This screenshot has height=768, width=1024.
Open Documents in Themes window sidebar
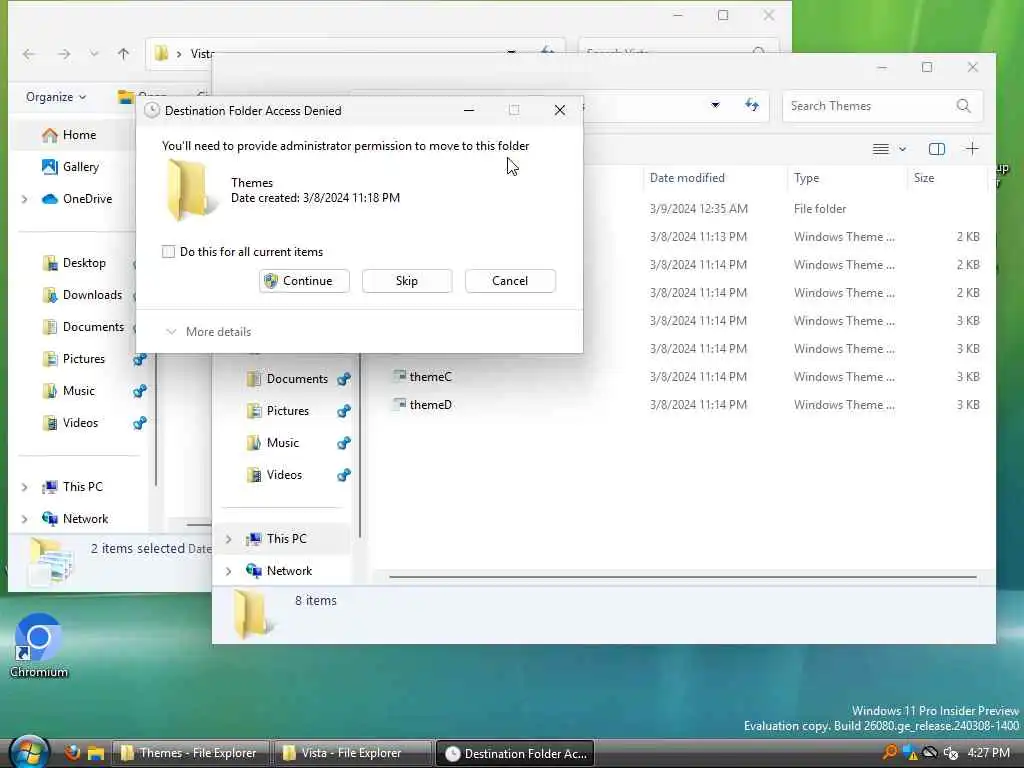coord(296,379)
